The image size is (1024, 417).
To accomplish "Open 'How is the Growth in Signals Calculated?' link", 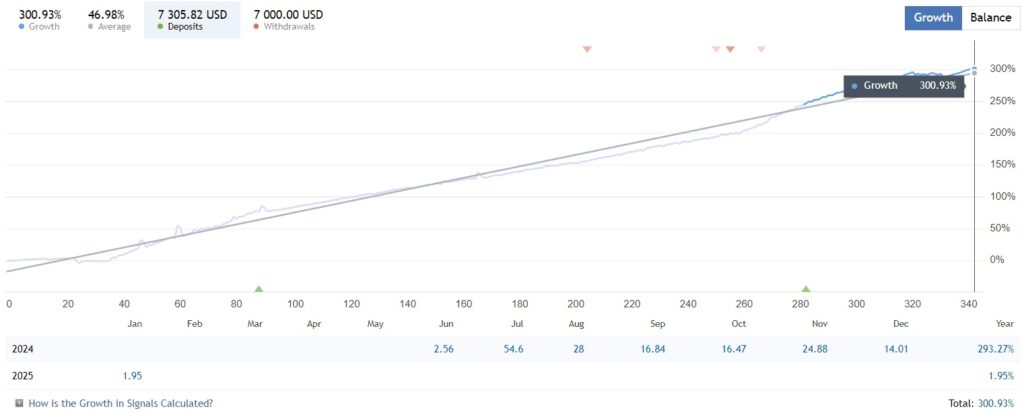I will pos(120,404).
